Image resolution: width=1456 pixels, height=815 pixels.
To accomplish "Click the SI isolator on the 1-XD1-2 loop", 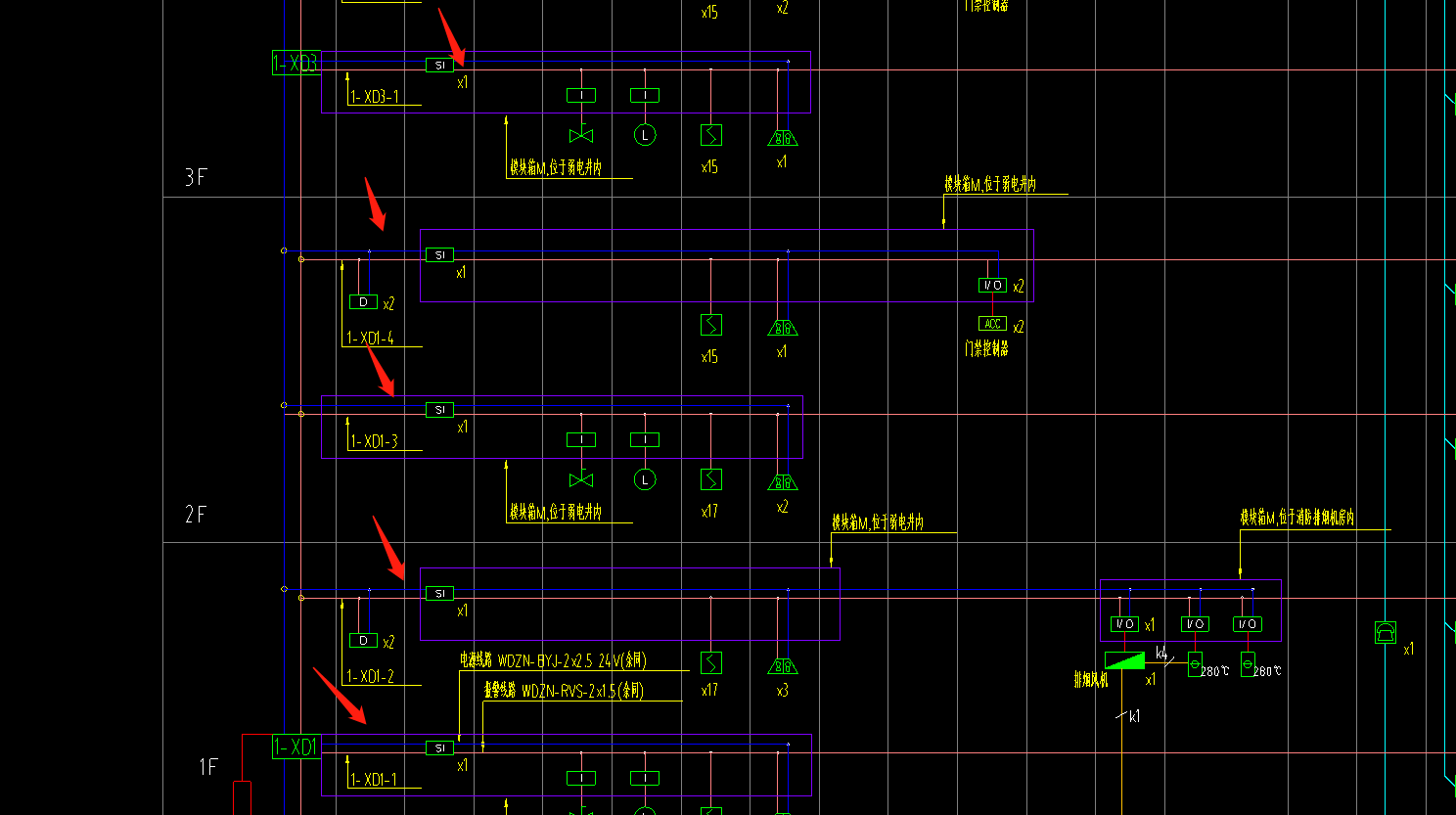I will click(x=439, y=593).
